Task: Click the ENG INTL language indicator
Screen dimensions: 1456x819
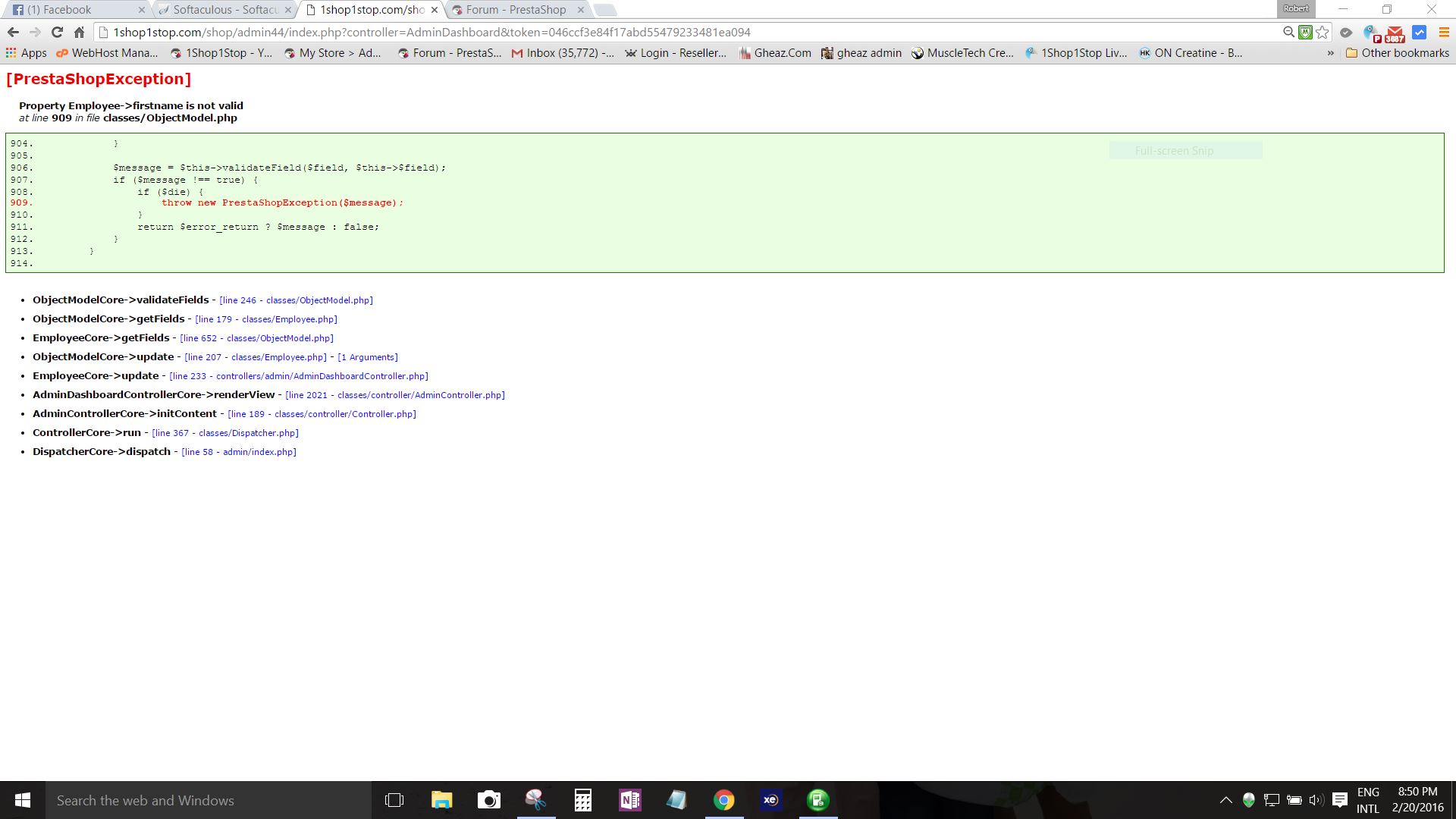Action: pyautogui.click(x=1368, y=800)
